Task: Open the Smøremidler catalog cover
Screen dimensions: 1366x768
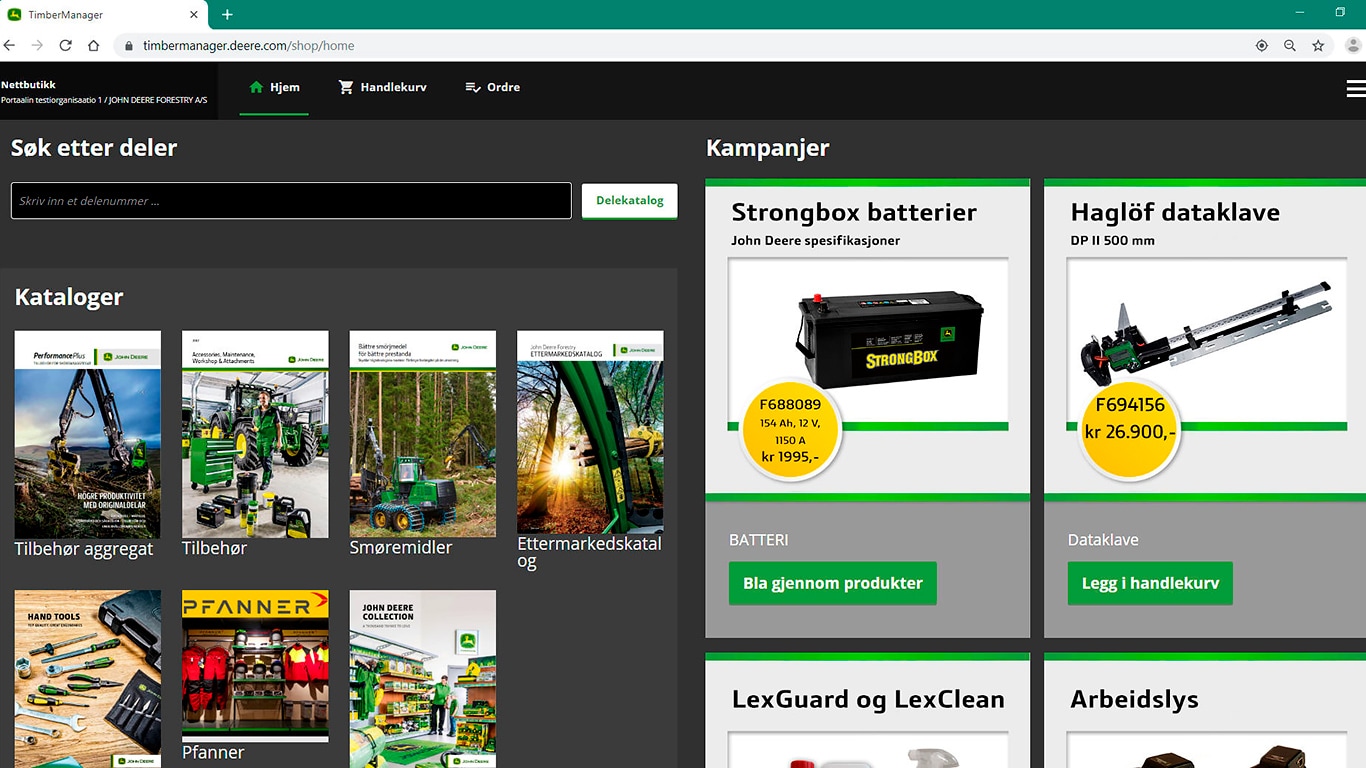Action: click(x=423, y=434)
